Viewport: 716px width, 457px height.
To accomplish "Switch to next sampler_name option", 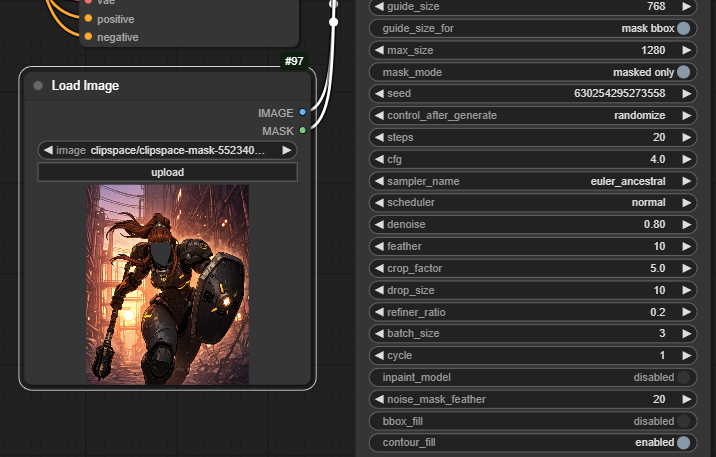I will [x=686, y=181].
